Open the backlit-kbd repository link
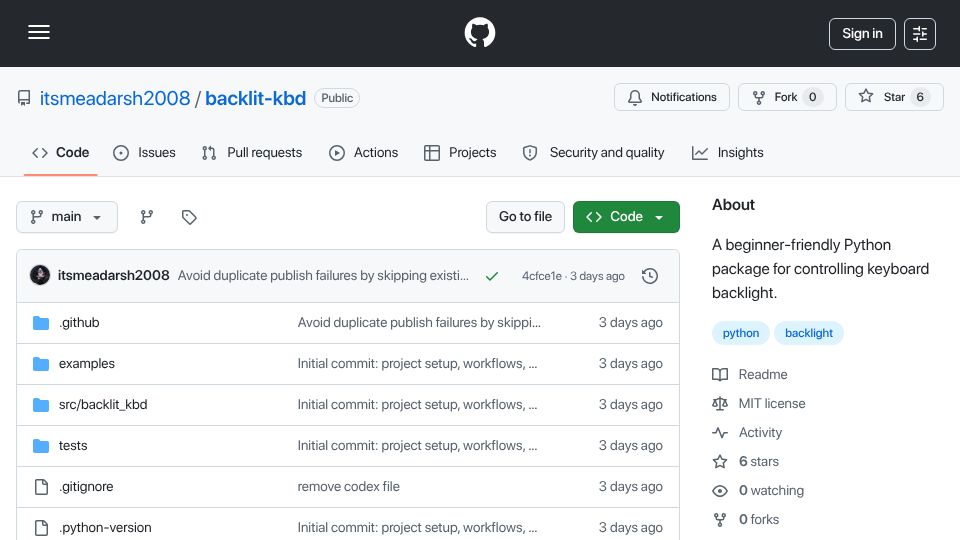This screenshot has height=540, width=960. pyautogui.click(x=255, y=98)
